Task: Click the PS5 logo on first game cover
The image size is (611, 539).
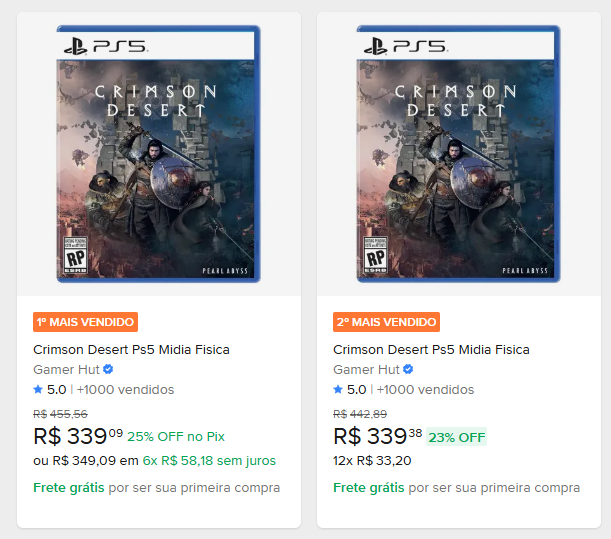Action: [x=105, y=46]
